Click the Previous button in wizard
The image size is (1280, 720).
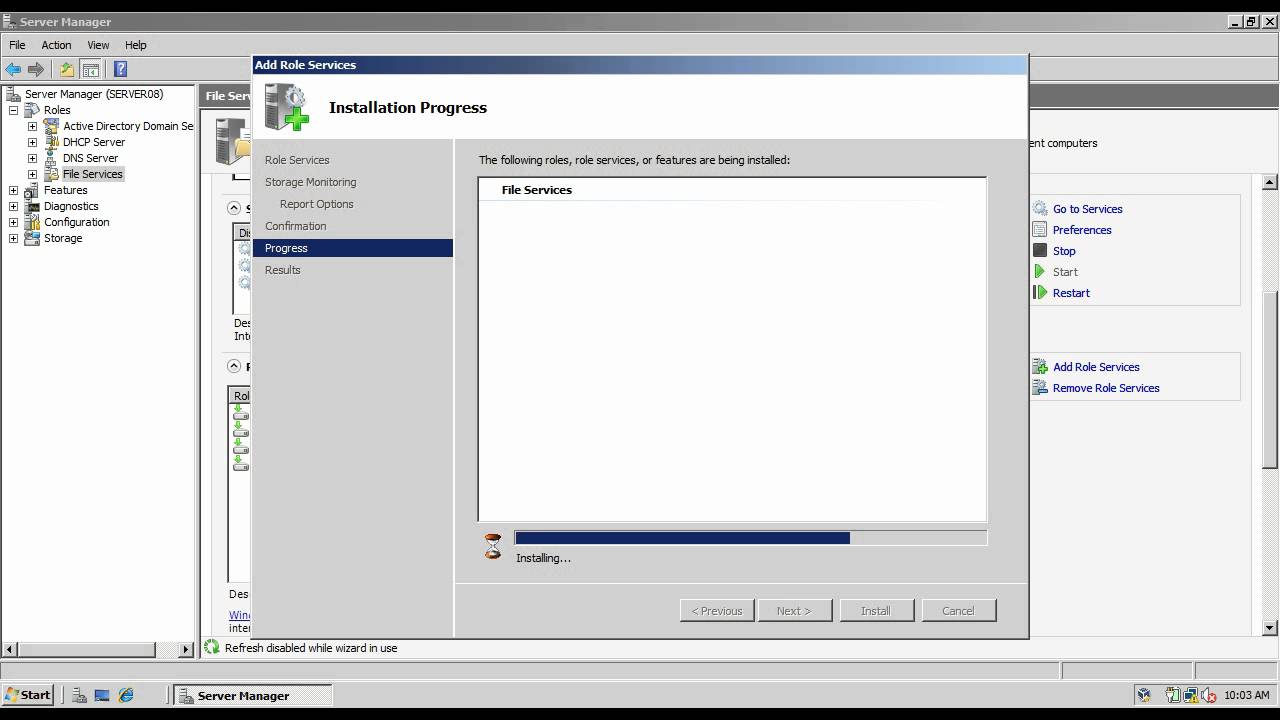pyautogui.click(x=717, y=611)
